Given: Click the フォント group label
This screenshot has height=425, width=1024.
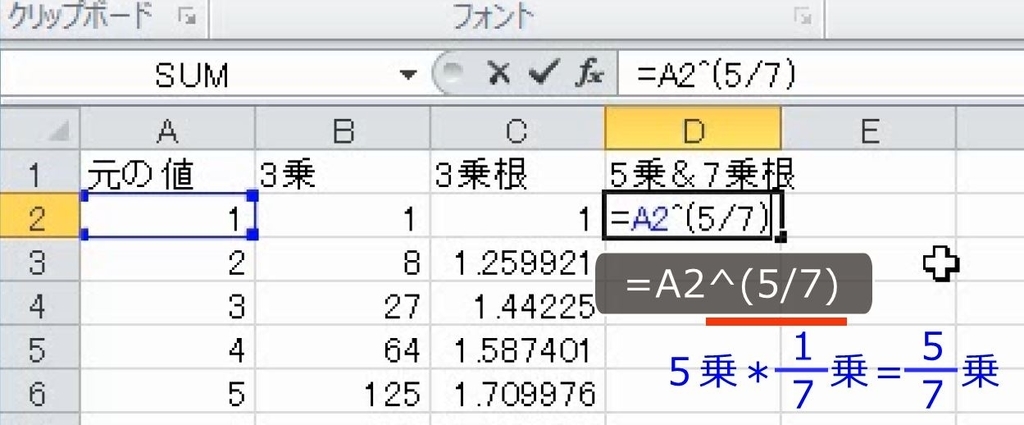Looking at the screenshot, I should (494, 17).
